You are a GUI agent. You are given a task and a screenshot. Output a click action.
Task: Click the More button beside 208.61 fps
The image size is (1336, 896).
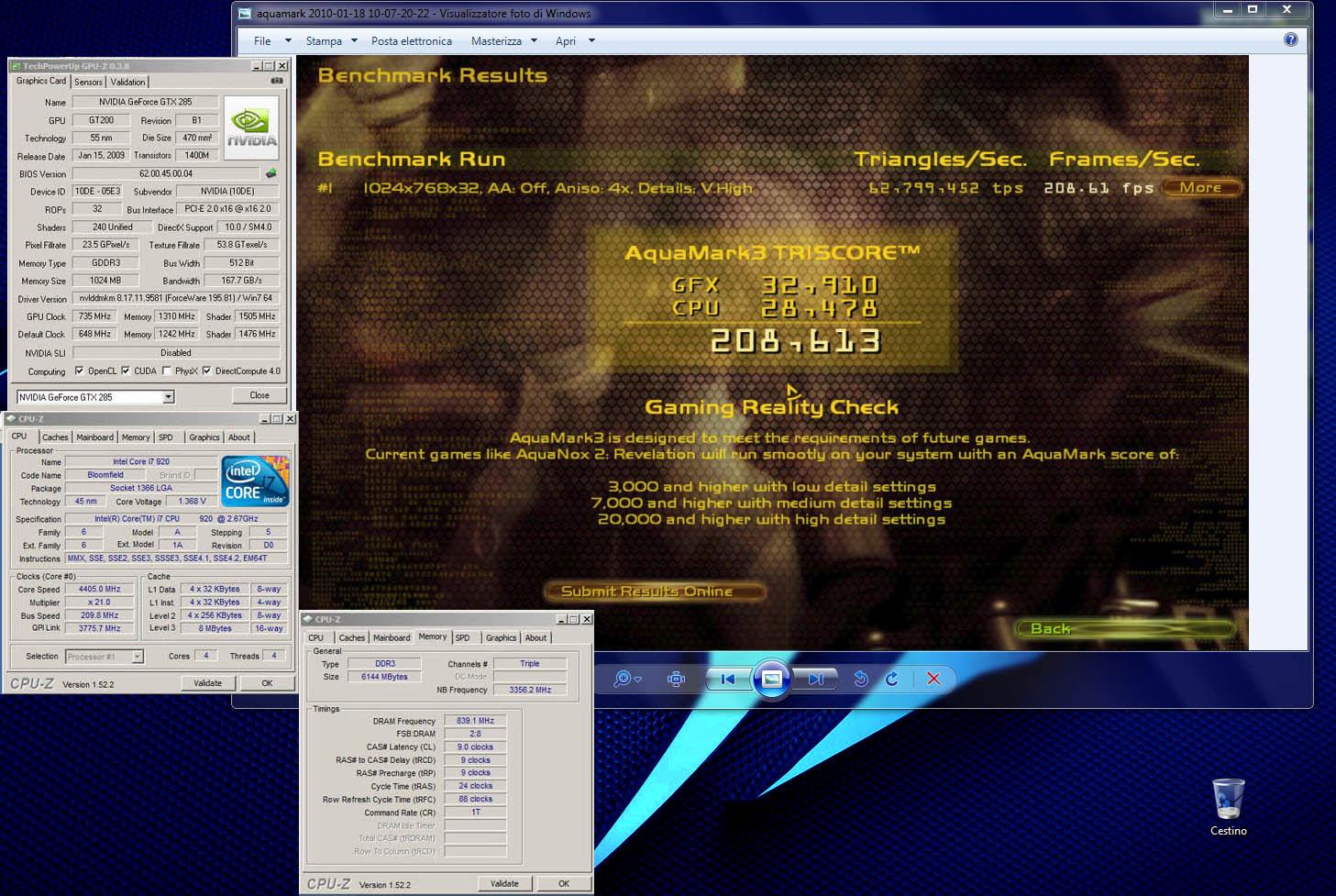(x=1200, y=187)
